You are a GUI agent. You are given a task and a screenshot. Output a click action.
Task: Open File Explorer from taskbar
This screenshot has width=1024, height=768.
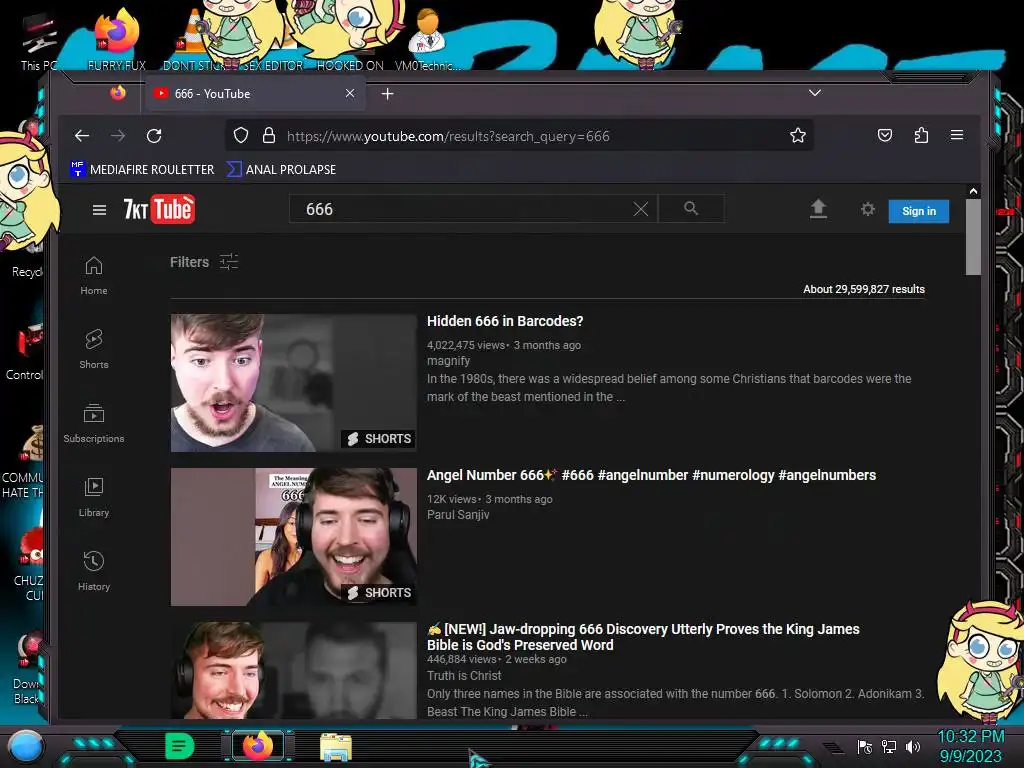tap(336, 746)
